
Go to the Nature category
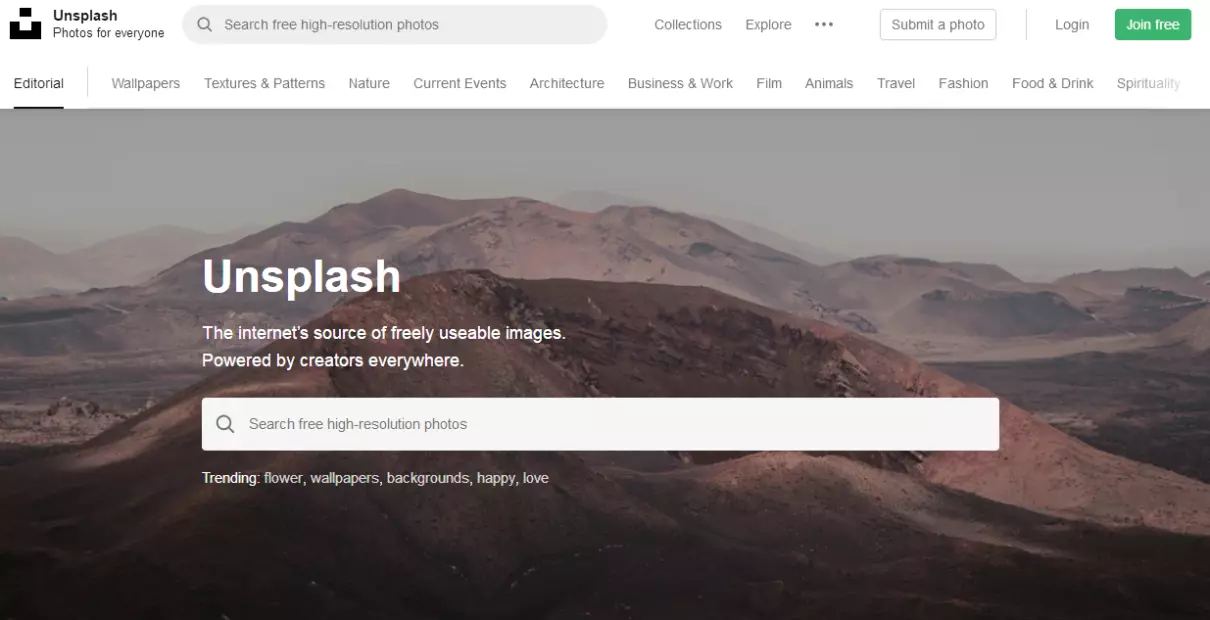click(x=369, y=83)
